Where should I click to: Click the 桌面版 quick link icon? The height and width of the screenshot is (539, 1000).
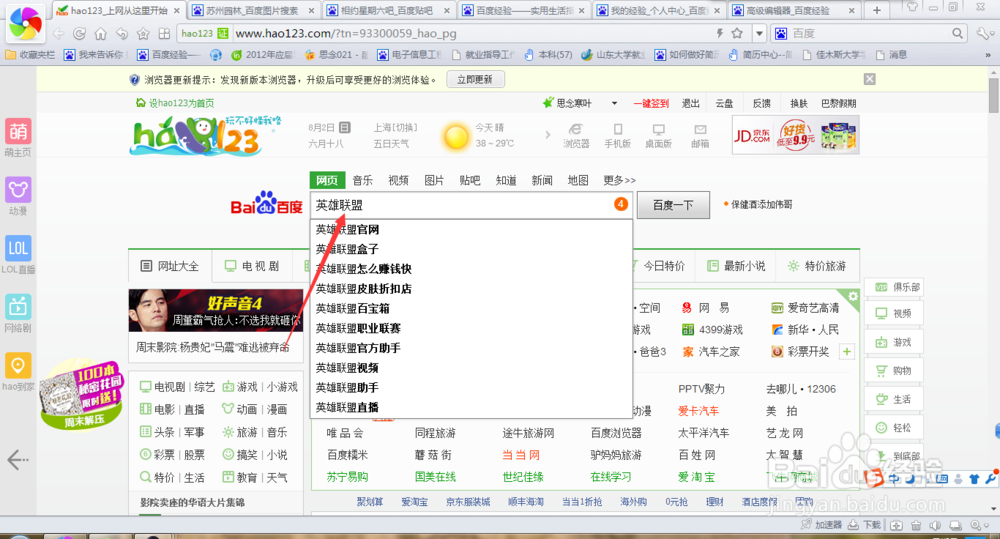[658, 136]
